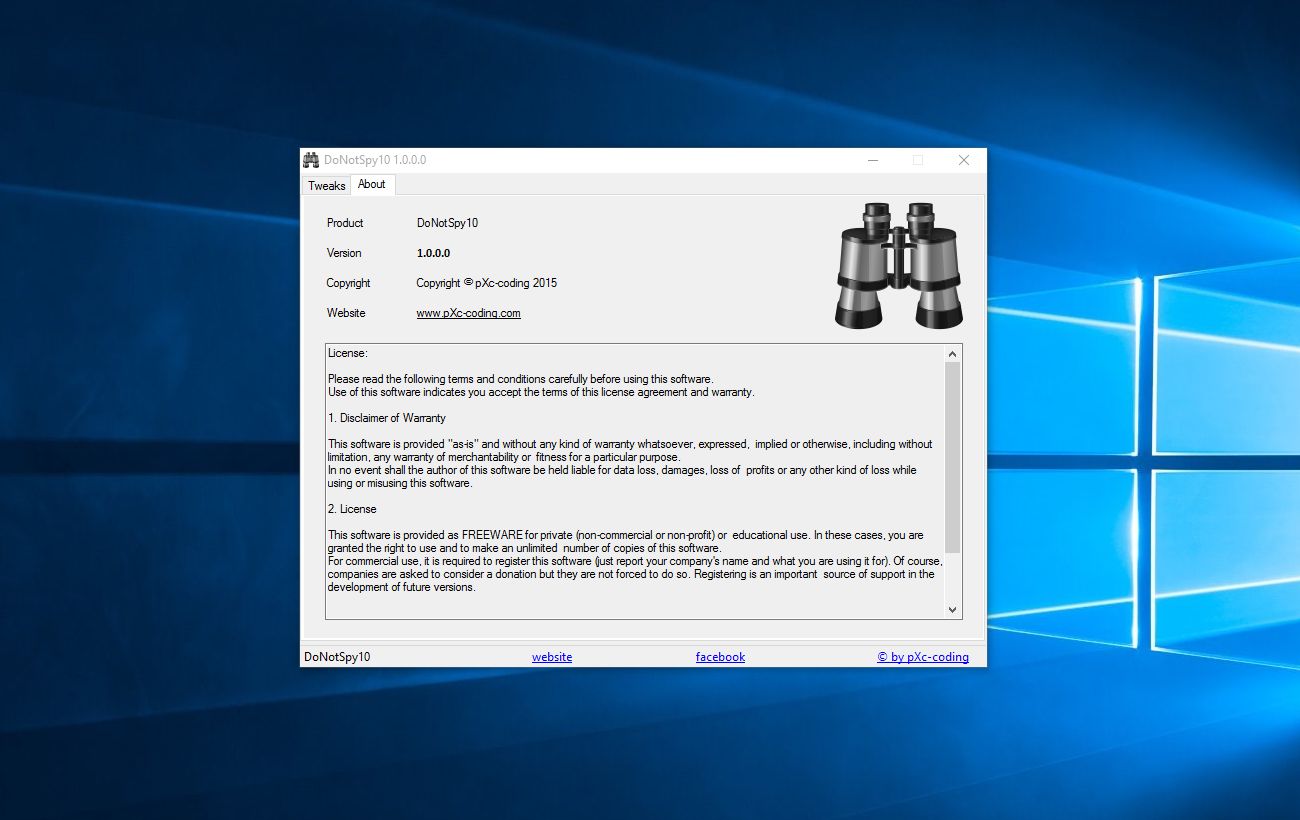Close the DoNotSpy10 window
The height and width of the screenshot is (820, 1300).
pos(963,160)
